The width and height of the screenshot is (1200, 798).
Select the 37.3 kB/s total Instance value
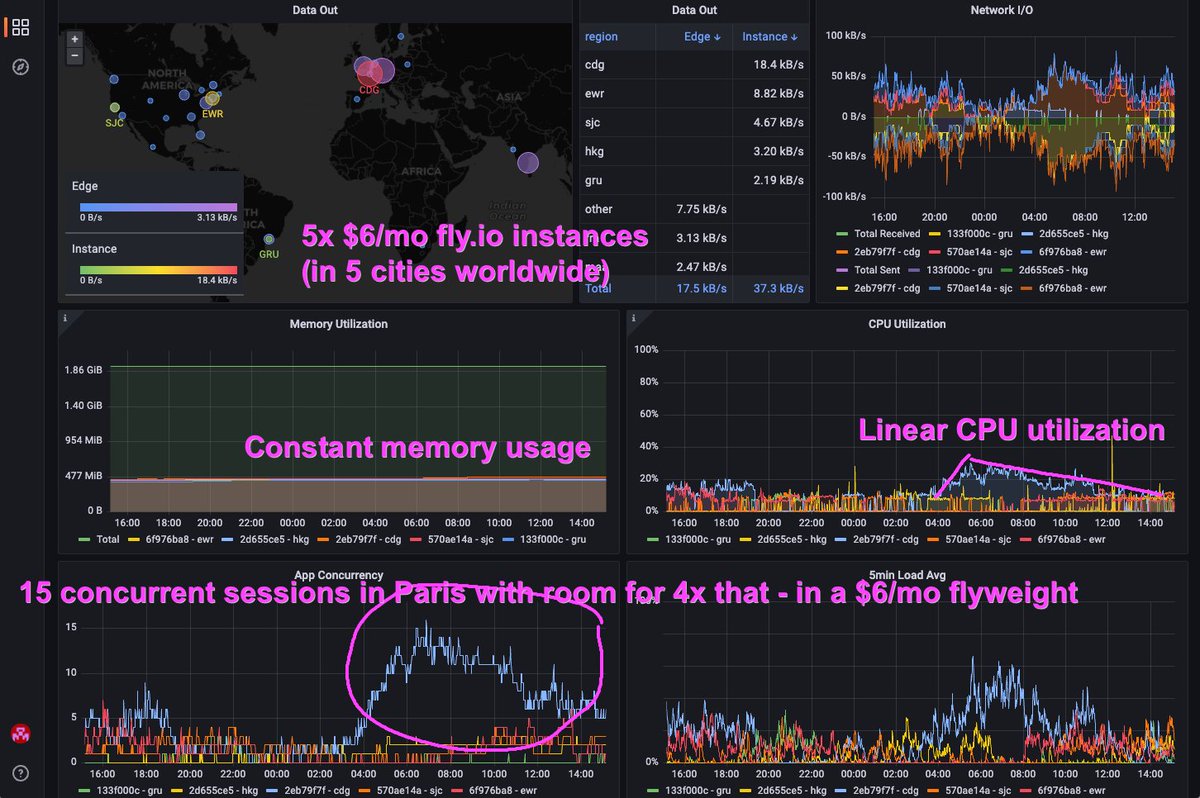(778, 288)
